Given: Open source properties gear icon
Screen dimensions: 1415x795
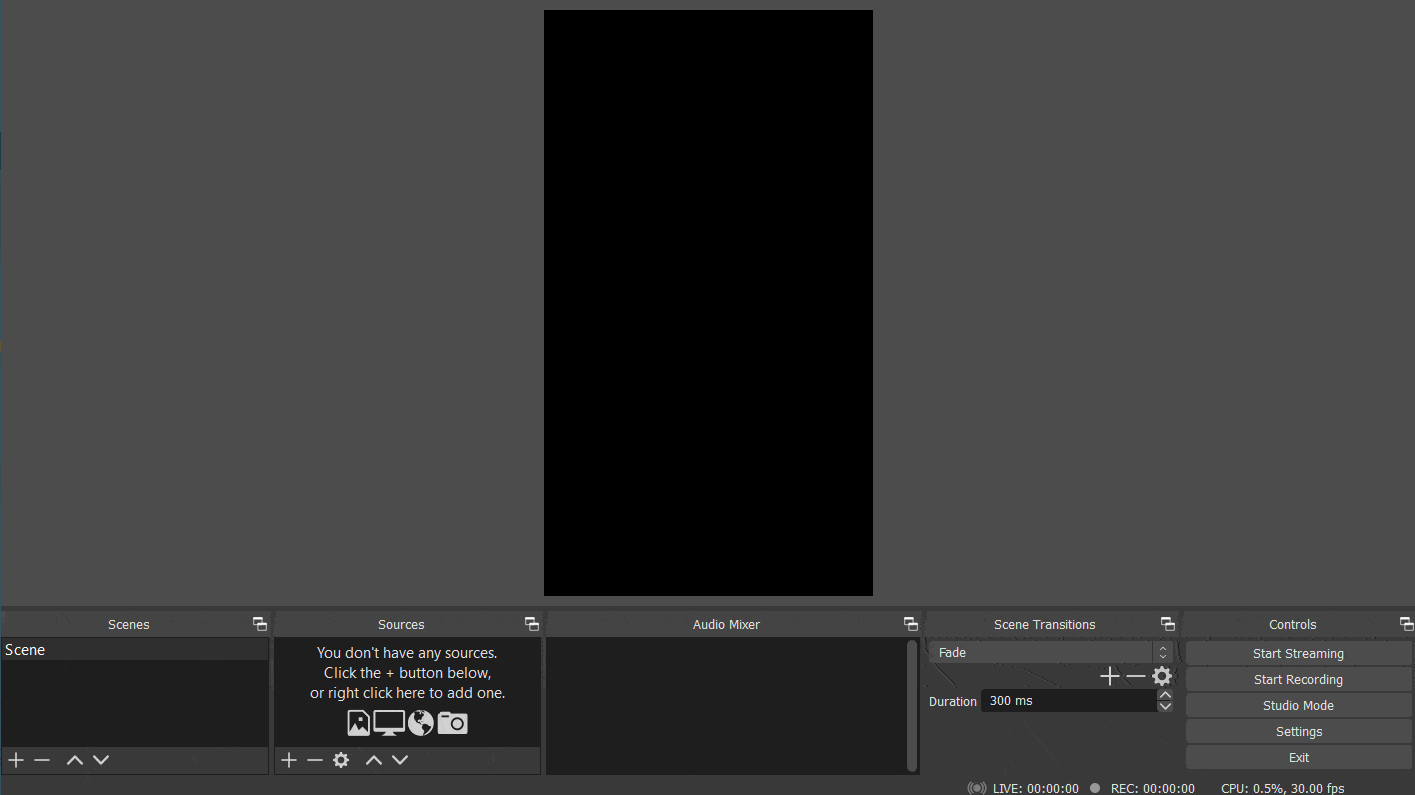Looking at the screenshot, I should coord(341,760).
